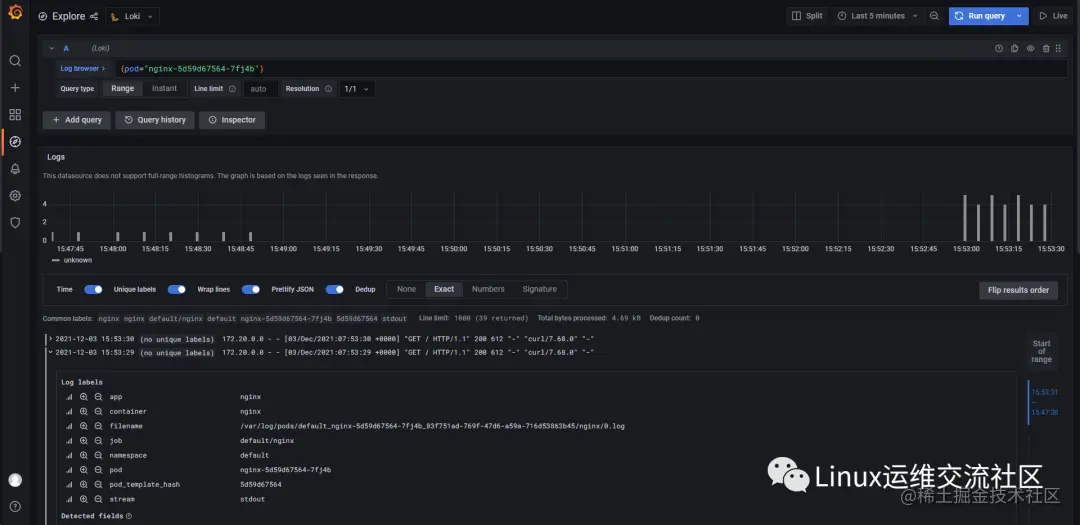The height and width of the screenshot is (525, 1080).
Task: Click the zoom out time range icon
Action: pos(934,16)
